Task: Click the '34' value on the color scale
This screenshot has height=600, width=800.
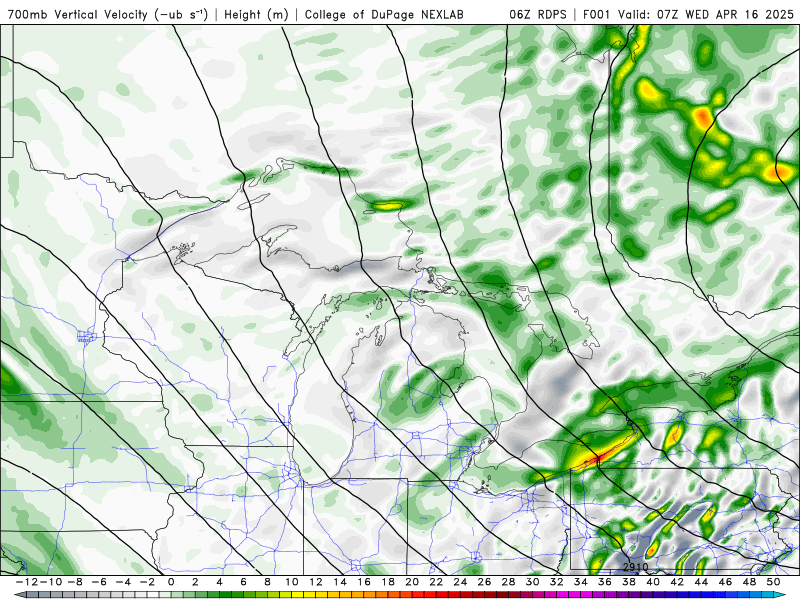Action: point(581,582)
